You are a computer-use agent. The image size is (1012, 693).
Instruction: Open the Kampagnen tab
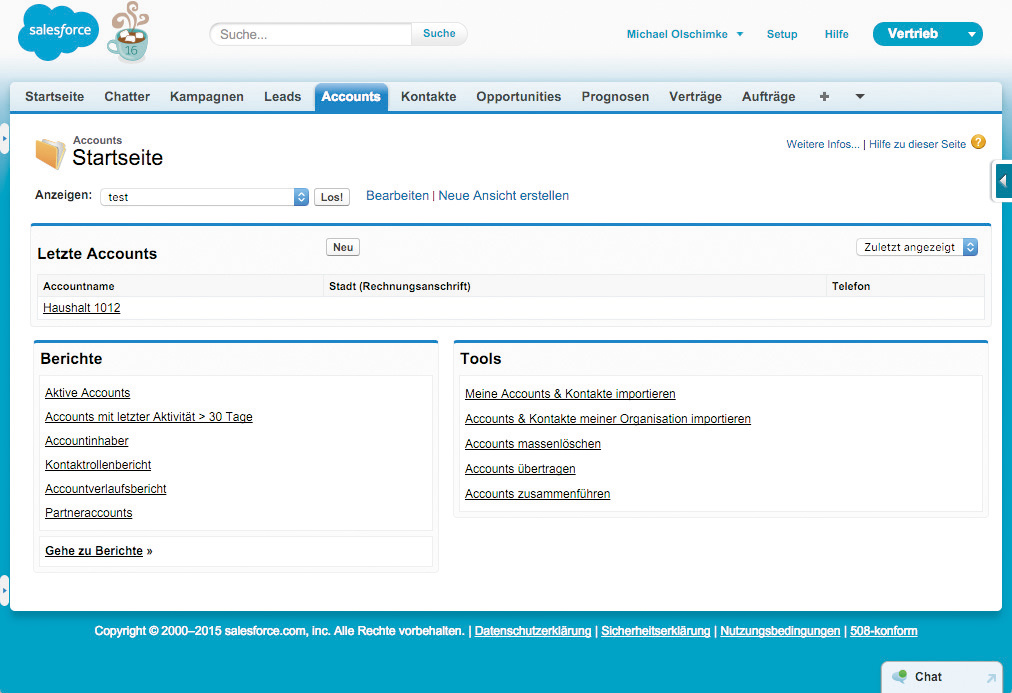pos(207,96)
